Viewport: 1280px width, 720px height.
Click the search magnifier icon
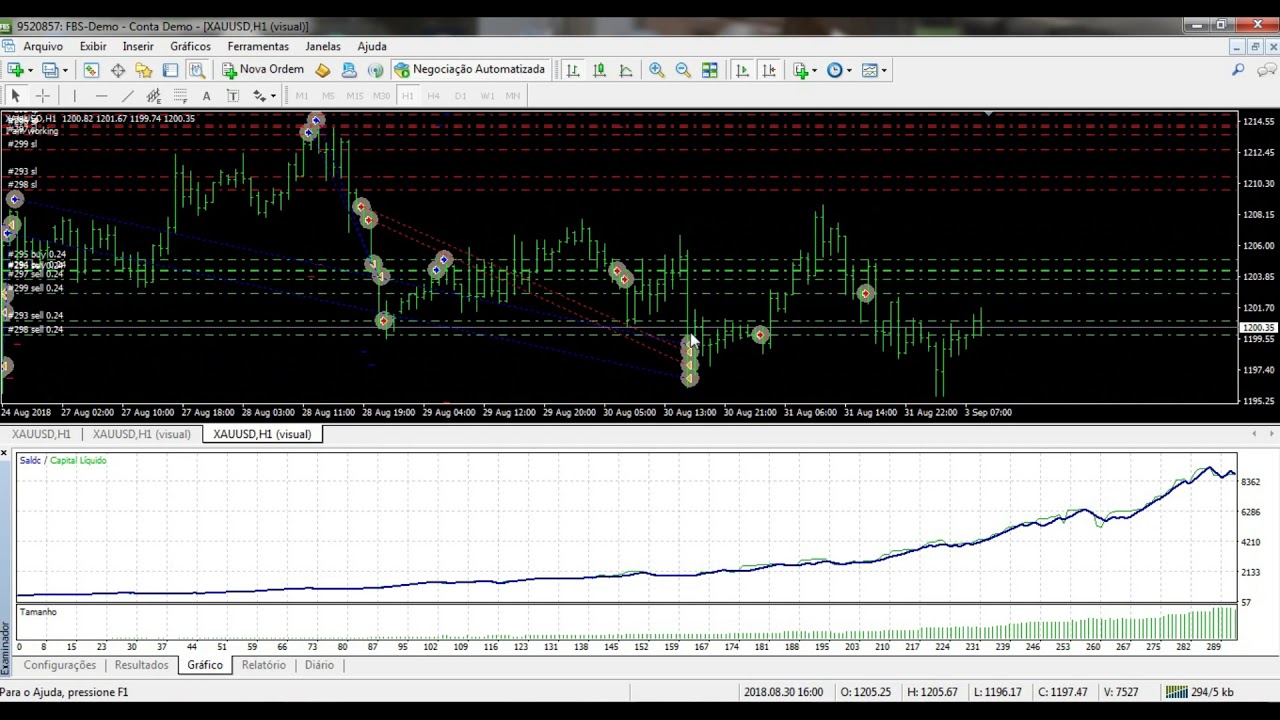(x=1238, y=70)
